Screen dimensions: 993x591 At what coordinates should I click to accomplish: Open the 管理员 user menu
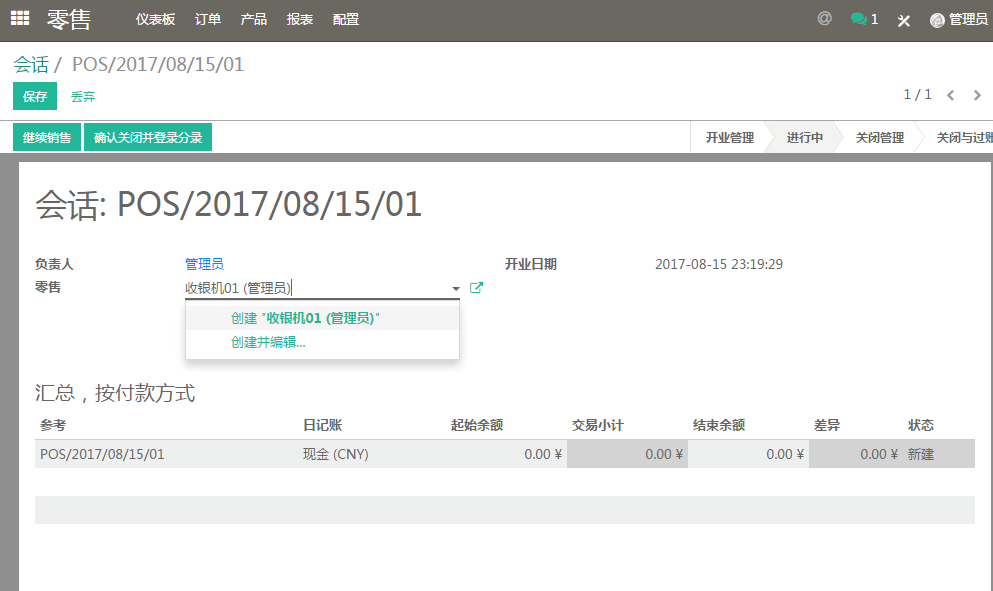click(x=958, y=19)
